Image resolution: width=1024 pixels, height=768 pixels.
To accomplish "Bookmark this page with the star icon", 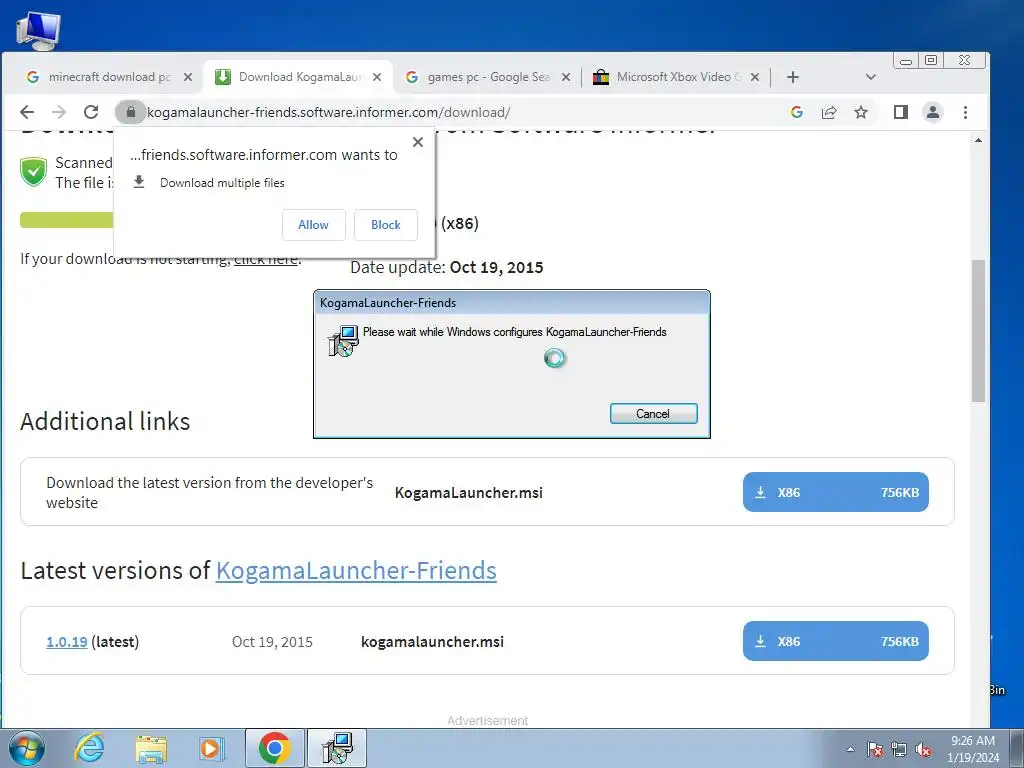I will [x=861, y=112].
